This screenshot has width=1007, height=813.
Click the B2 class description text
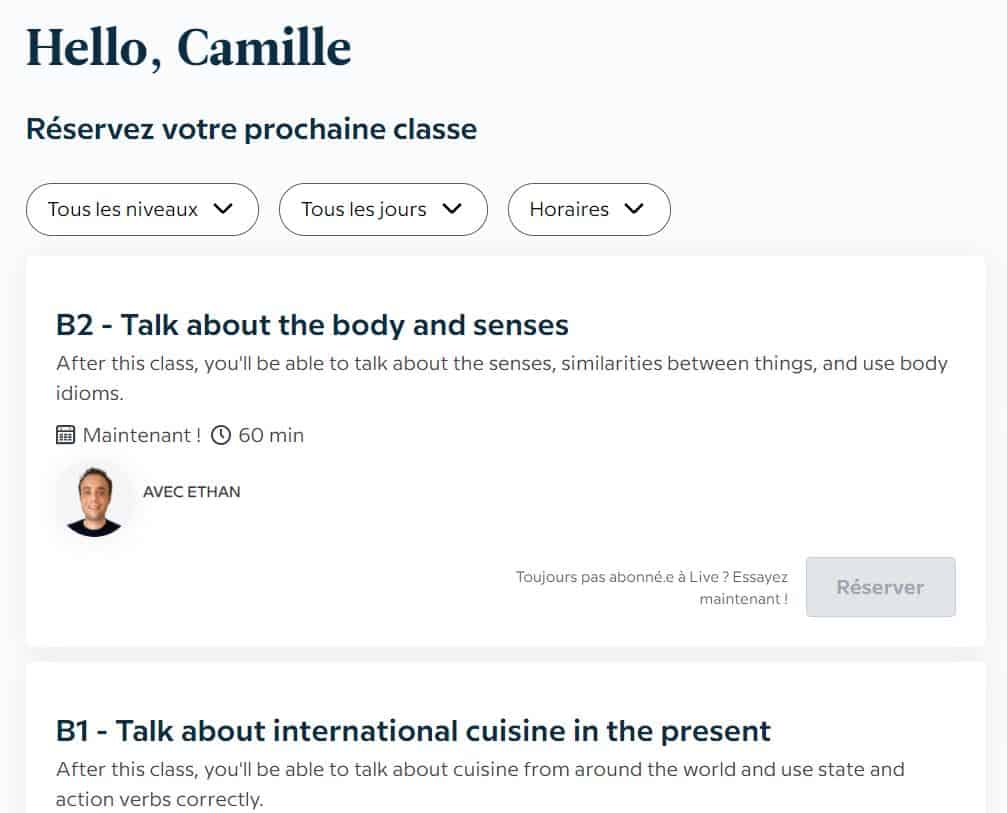pos(501,378)
